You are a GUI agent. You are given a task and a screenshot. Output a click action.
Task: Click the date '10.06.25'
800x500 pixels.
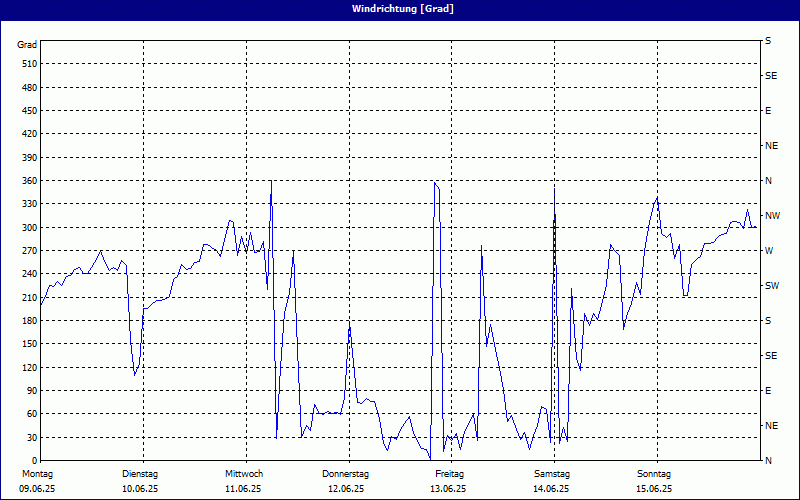pyautogui.click(x=140, y=489)
